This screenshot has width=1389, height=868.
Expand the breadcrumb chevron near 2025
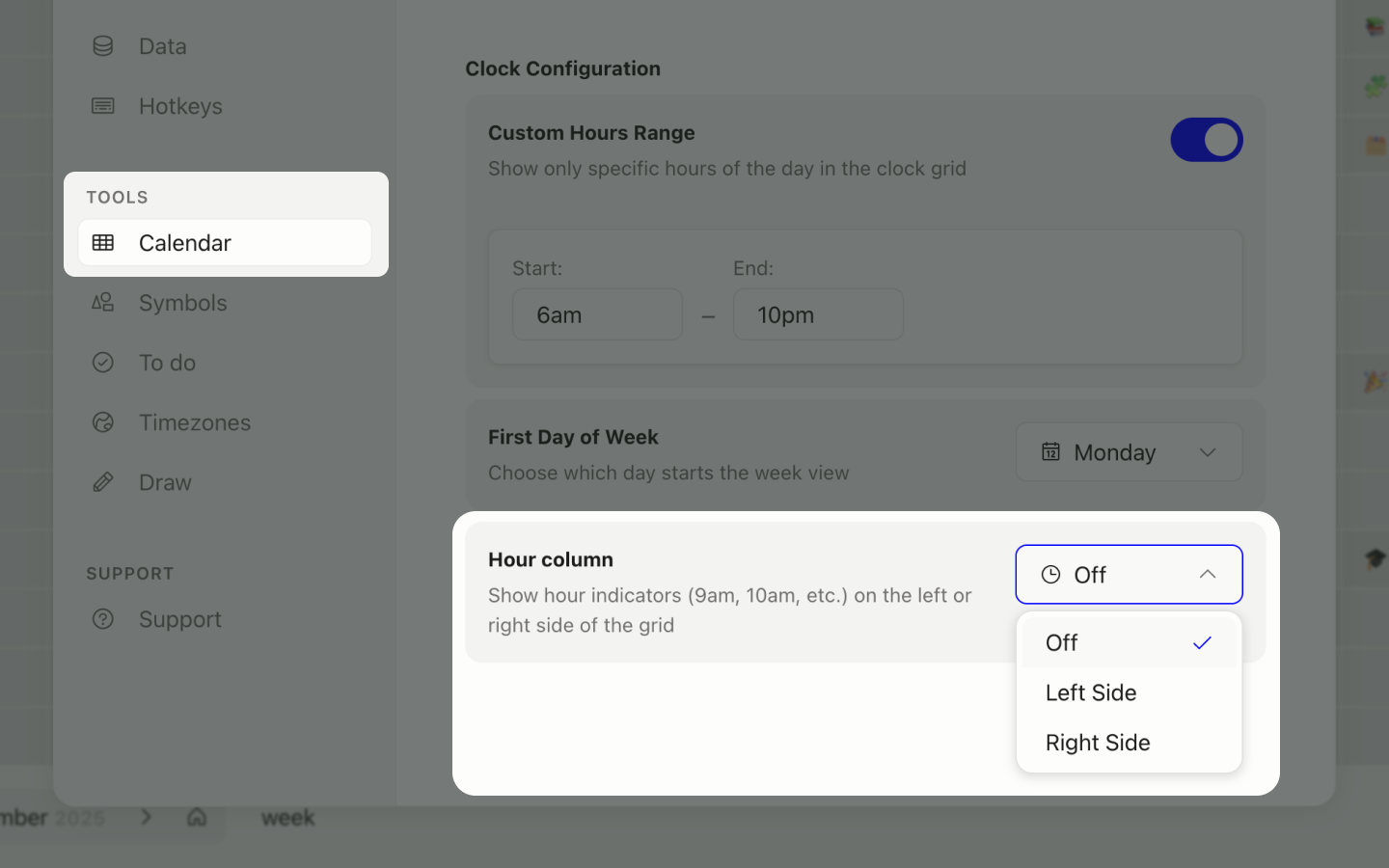147,817
